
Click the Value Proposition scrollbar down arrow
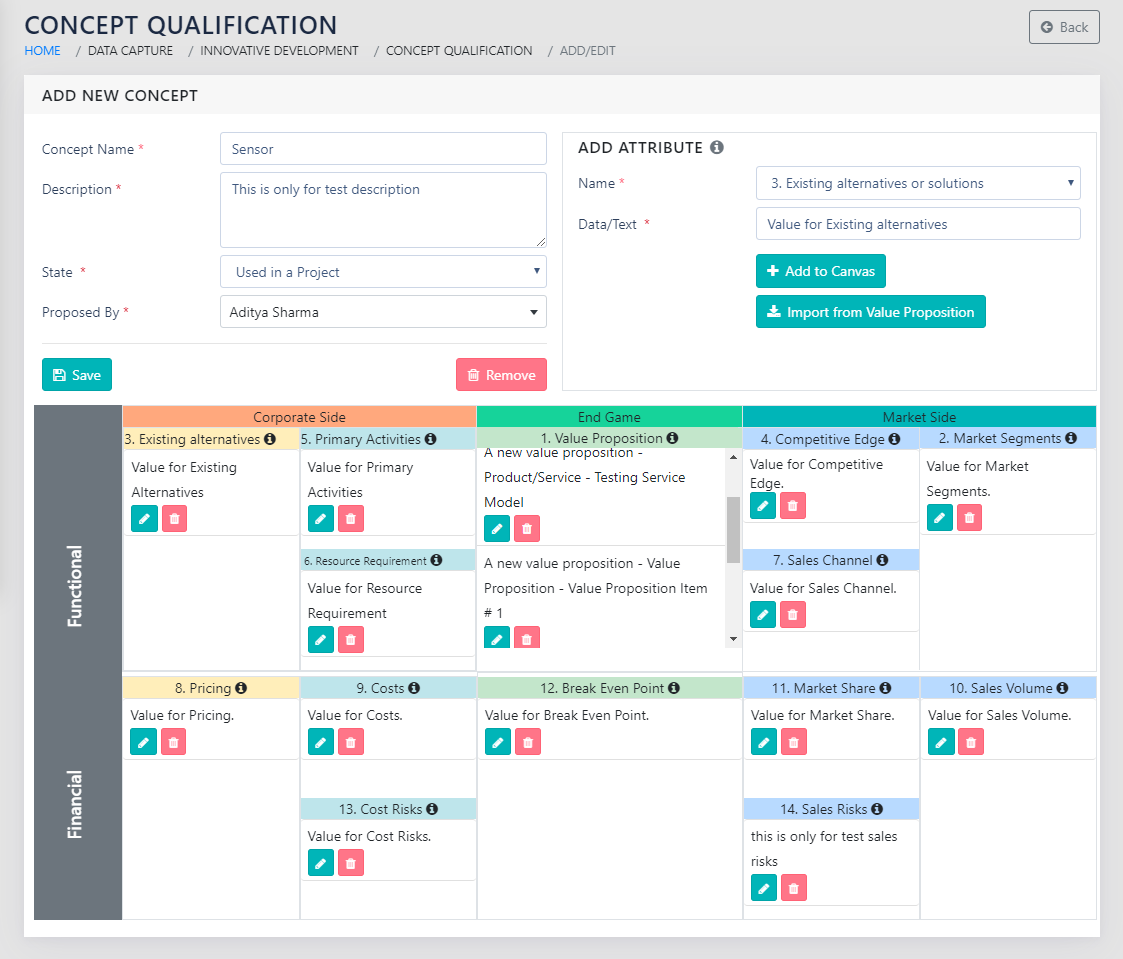tap(733, 639)
